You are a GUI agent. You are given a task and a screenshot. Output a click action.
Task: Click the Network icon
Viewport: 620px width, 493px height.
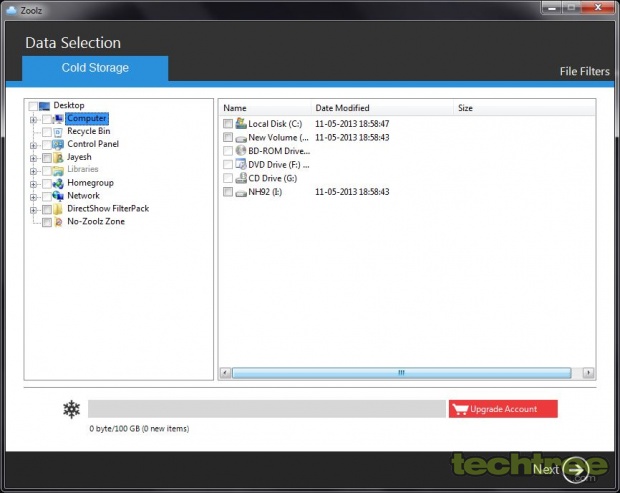(x=58, y=196)
